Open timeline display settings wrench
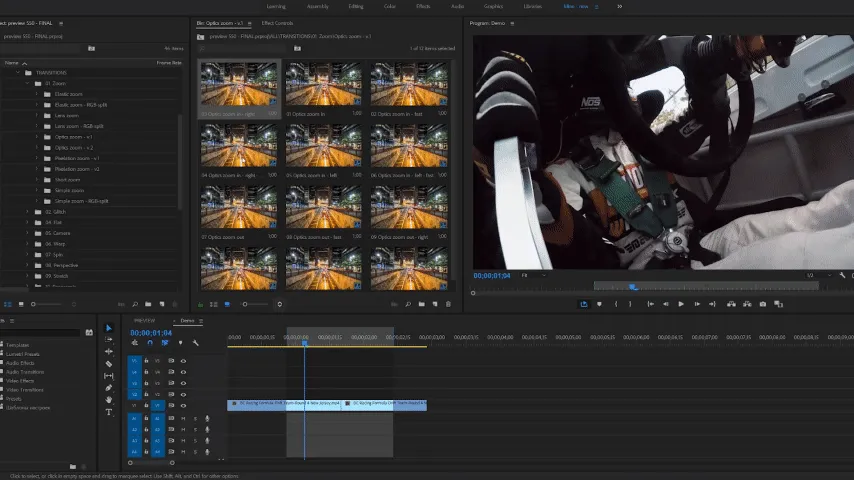 [196, 343]
